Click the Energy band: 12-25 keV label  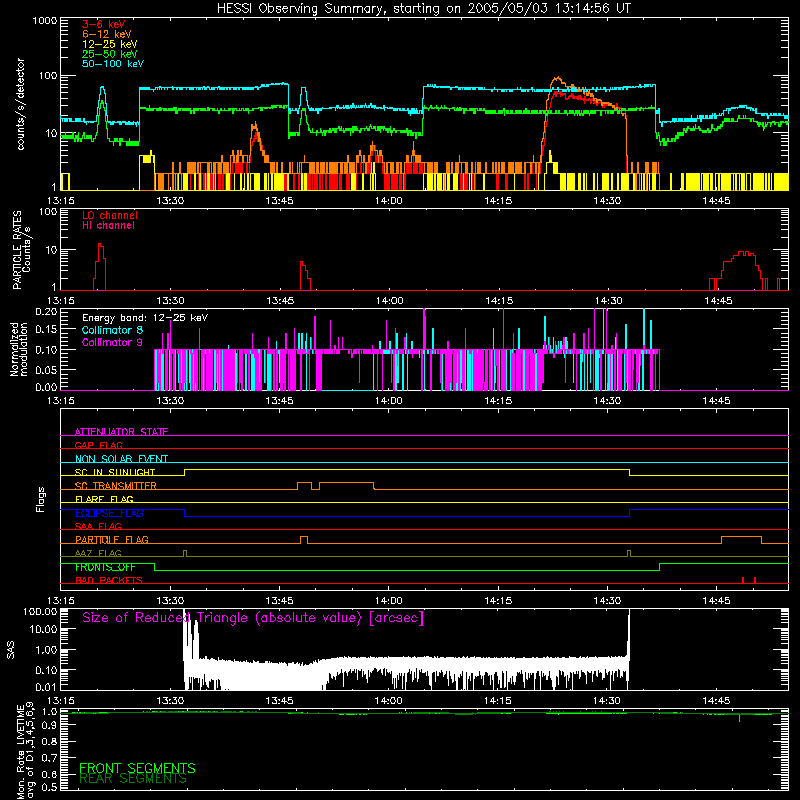[x=145, y=318]
